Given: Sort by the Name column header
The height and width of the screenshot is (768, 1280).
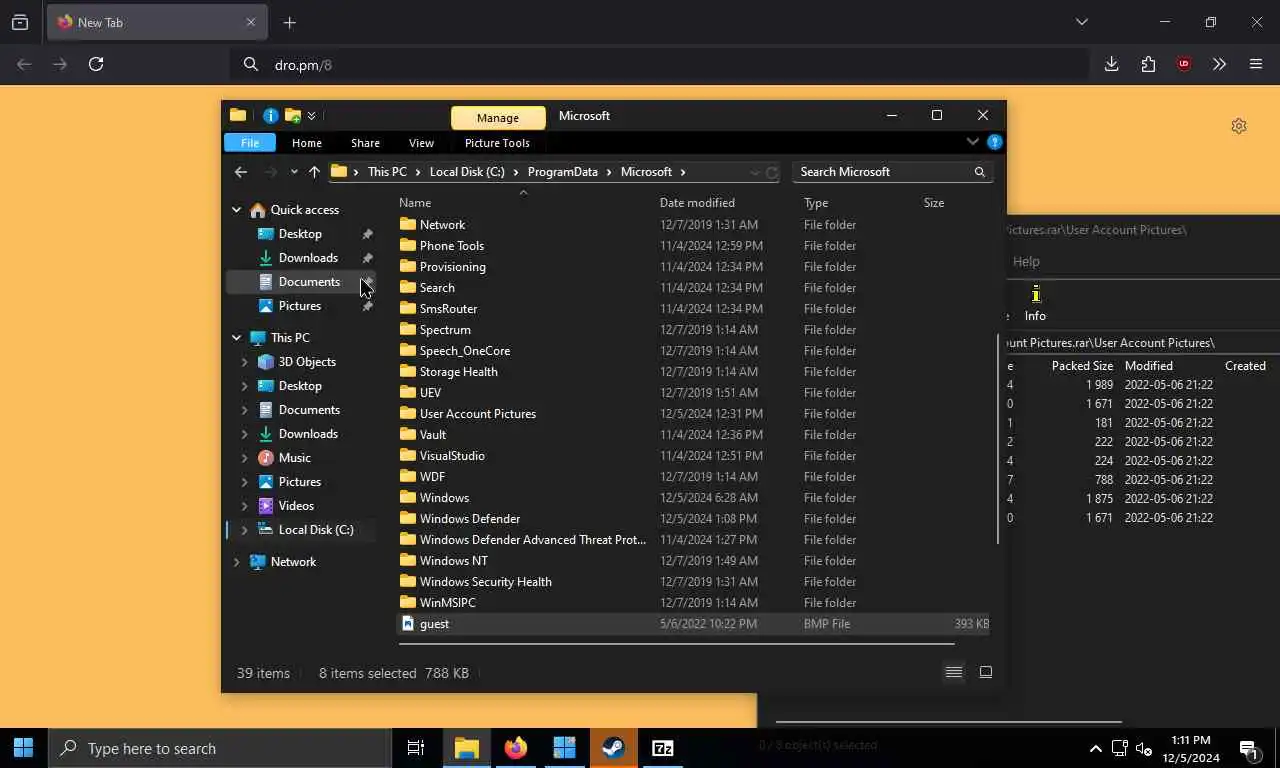Looking at the screenshot, I should [415, 203].
